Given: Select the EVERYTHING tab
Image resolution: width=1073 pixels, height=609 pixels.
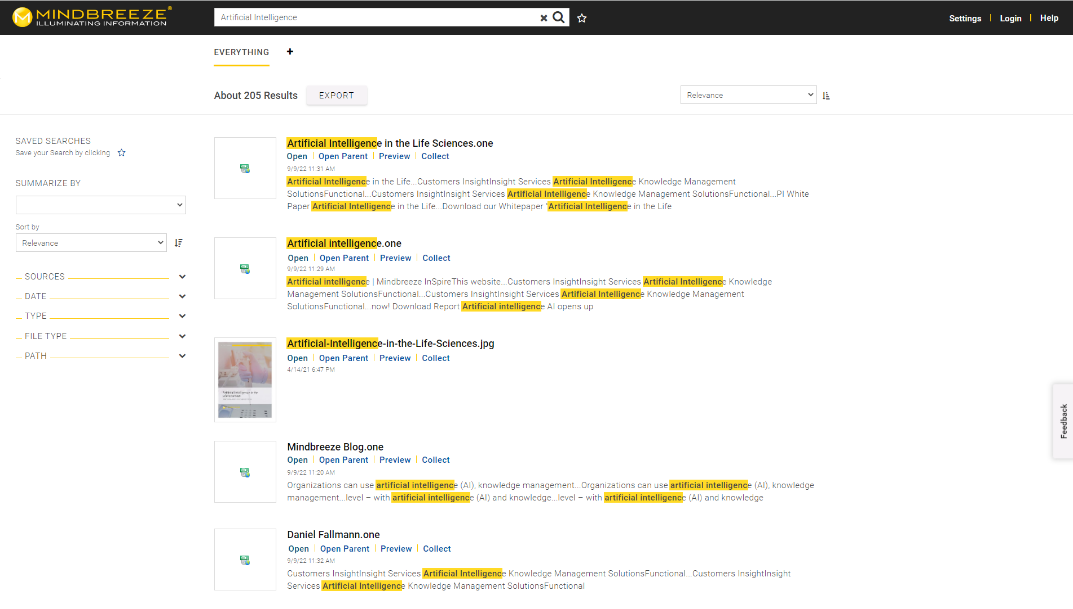Looking at the screenshot, I should coord(242,52).
